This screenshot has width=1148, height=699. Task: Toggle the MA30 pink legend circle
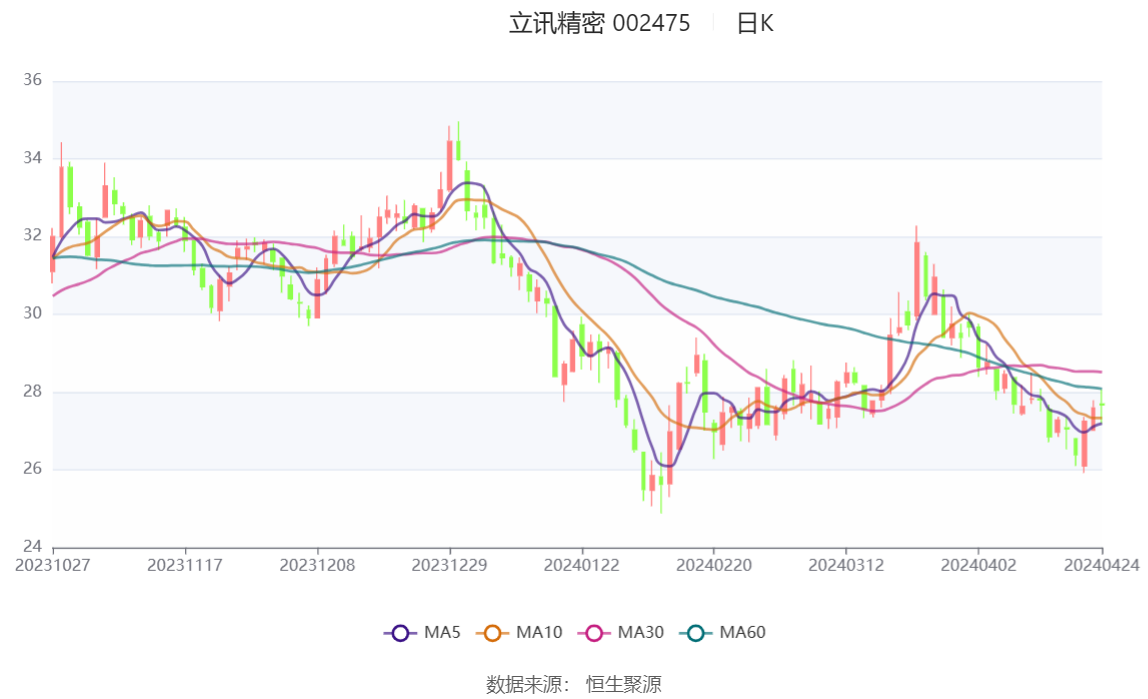(x=594, y=633)
